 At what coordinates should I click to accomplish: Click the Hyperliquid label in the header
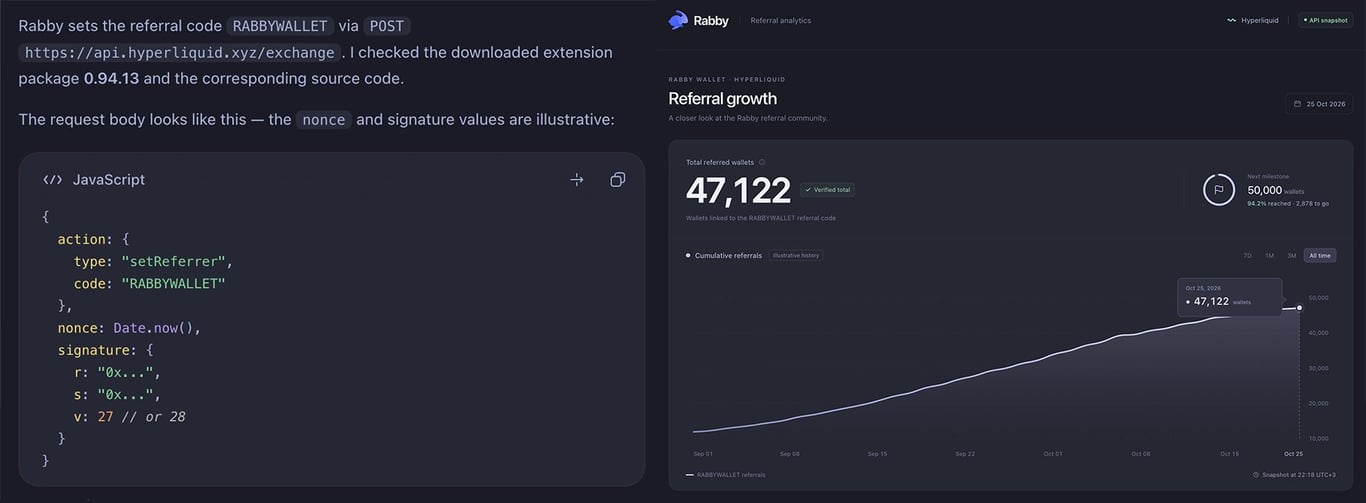[1260, 20]
